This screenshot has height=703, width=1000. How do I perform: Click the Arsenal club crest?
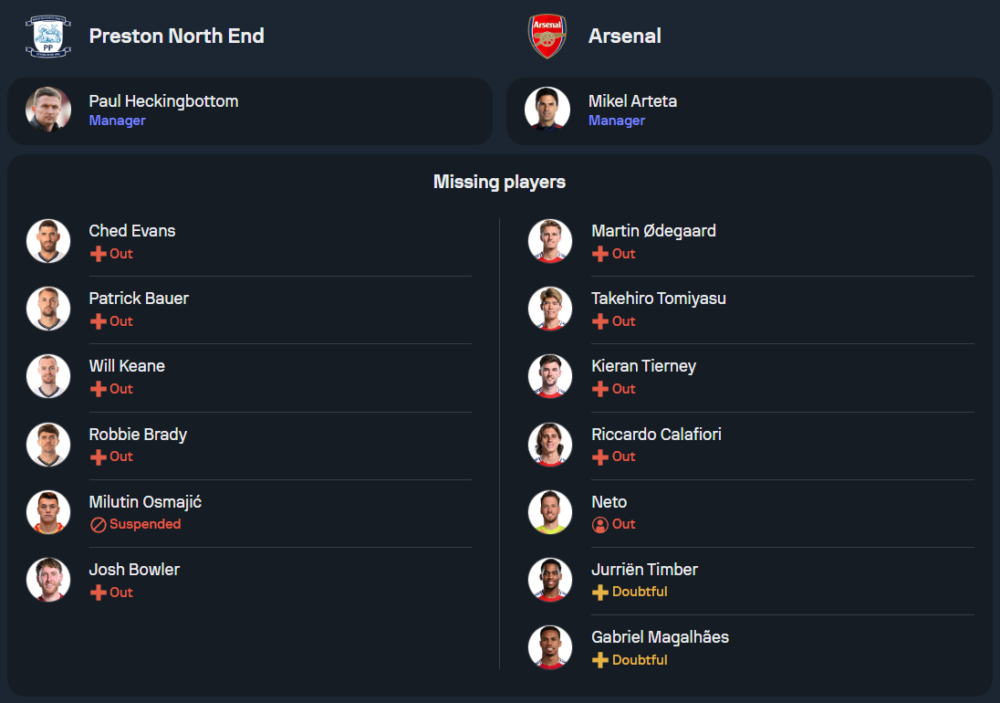[547, 36]
